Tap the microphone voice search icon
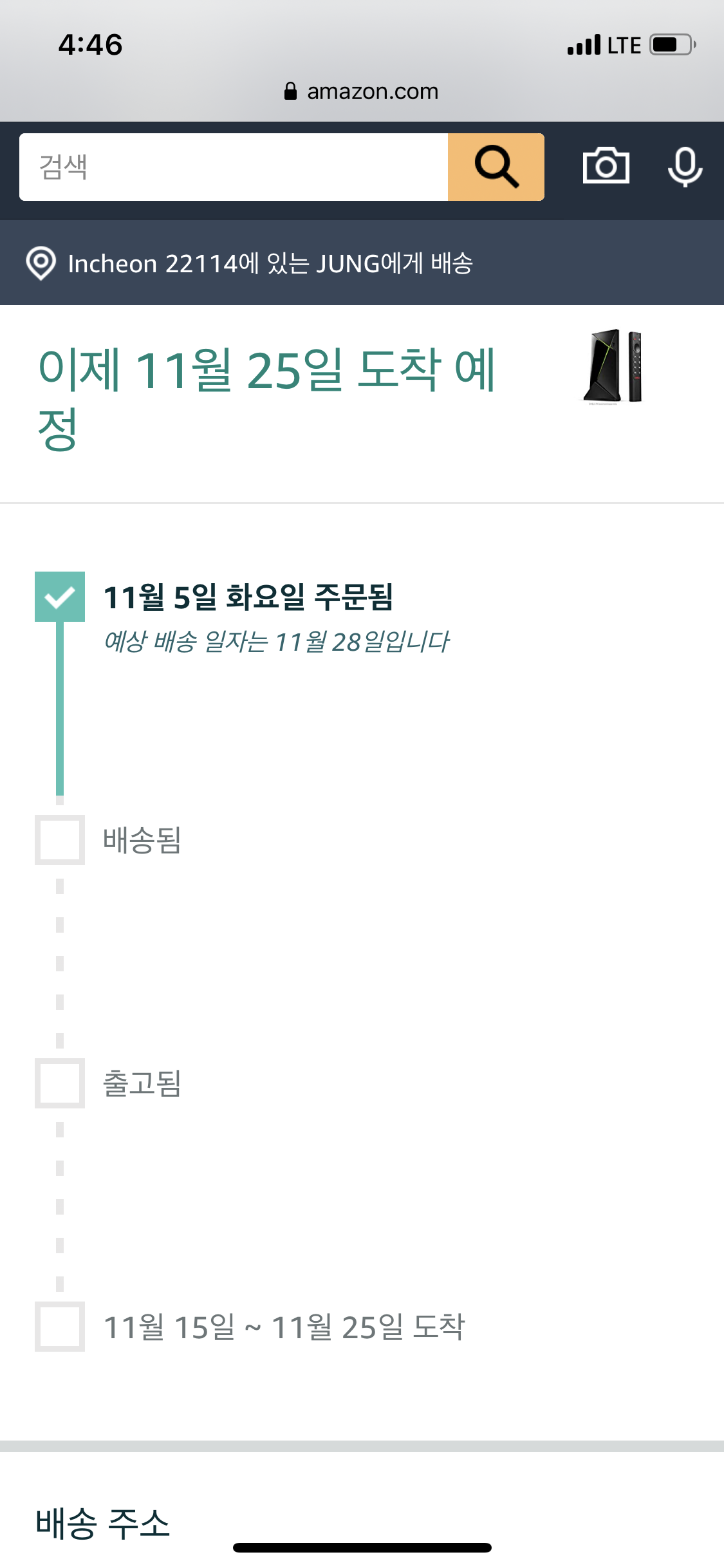The height and width of the screenshot is (1568, 724). pos(685,167)
